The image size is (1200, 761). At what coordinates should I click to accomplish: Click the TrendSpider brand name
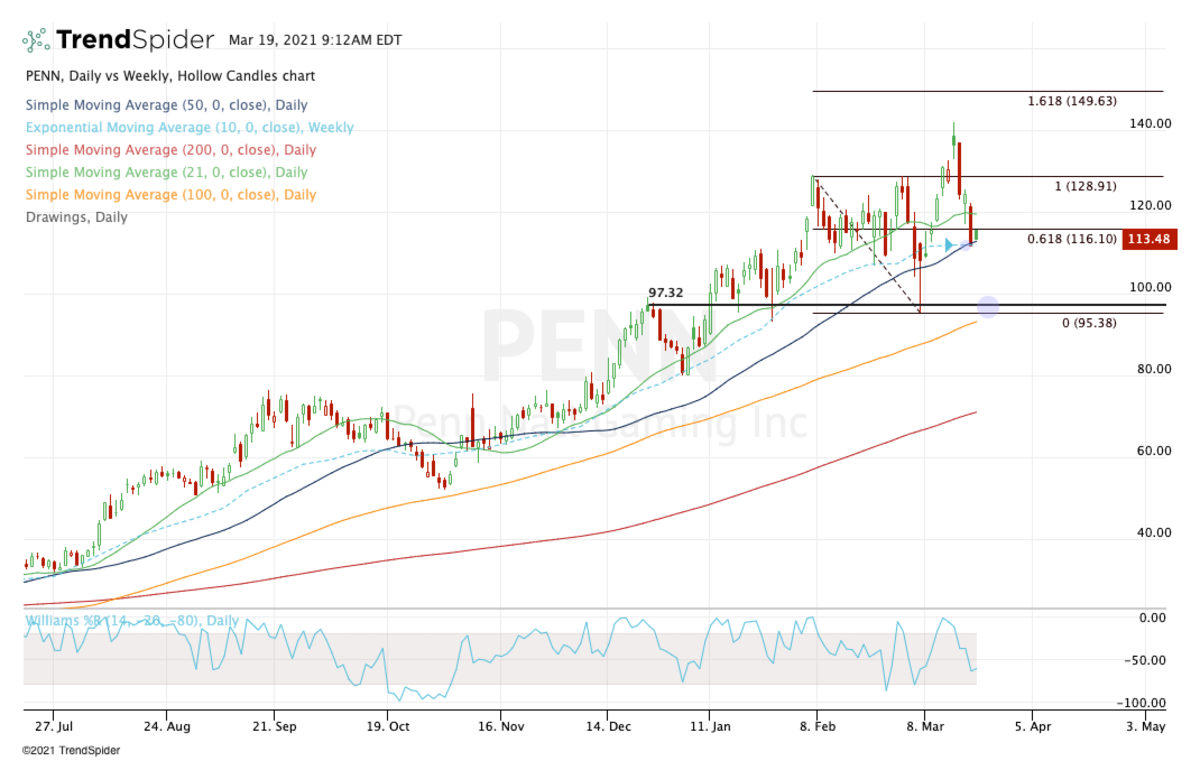coord(135,40)
